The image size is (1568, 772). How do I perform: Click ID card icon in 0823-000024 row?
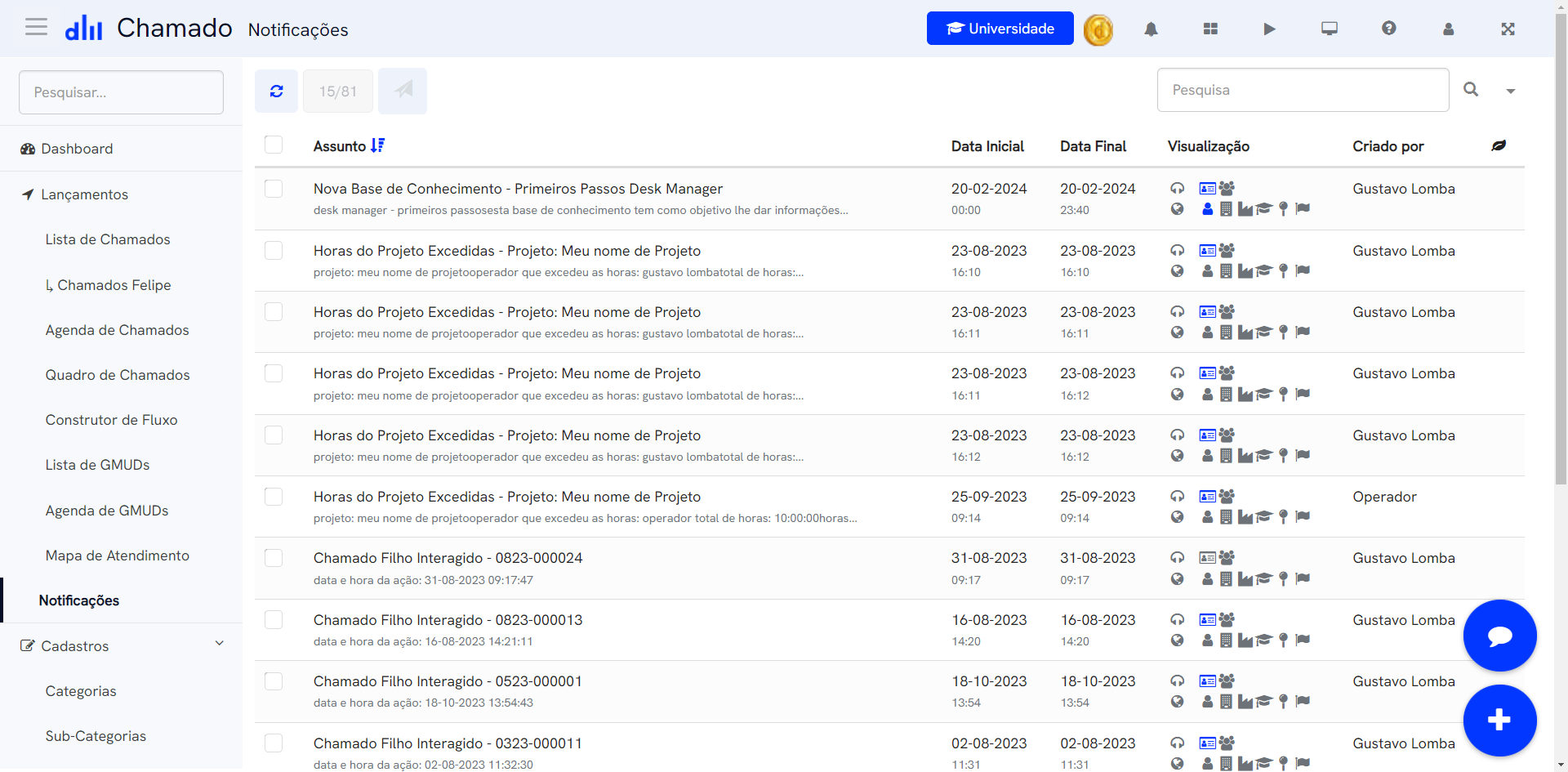click(1207, 557)
